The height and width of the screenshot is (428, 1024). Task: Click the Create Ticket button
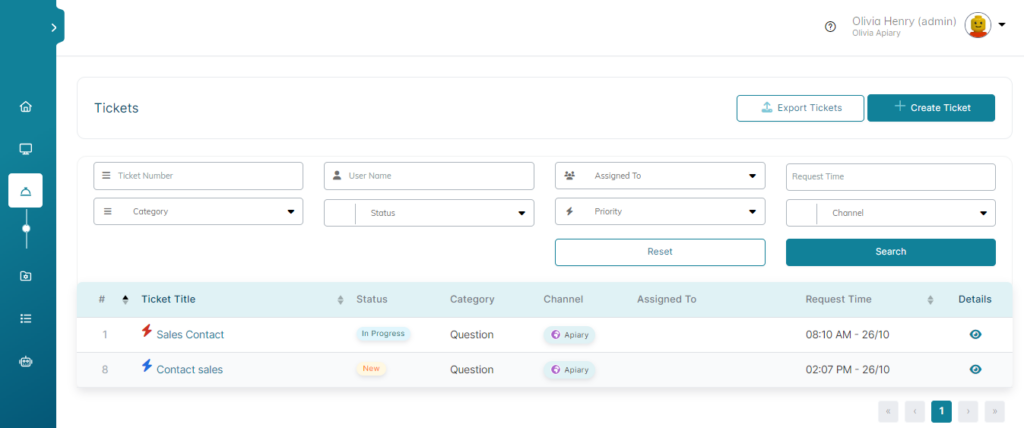point(931,108)
